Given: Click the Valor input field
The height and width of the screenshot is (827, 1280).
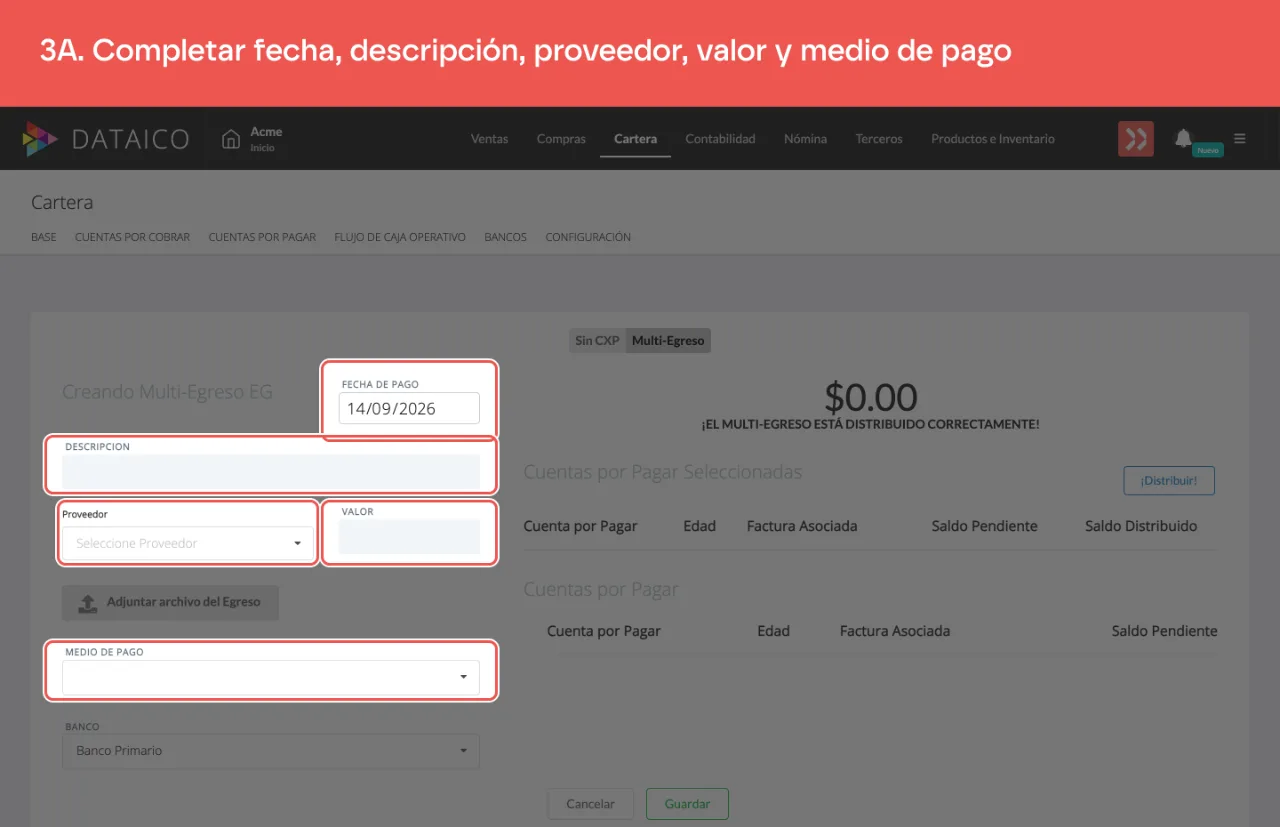Looking at the screenshot, I should click(409, 537).
